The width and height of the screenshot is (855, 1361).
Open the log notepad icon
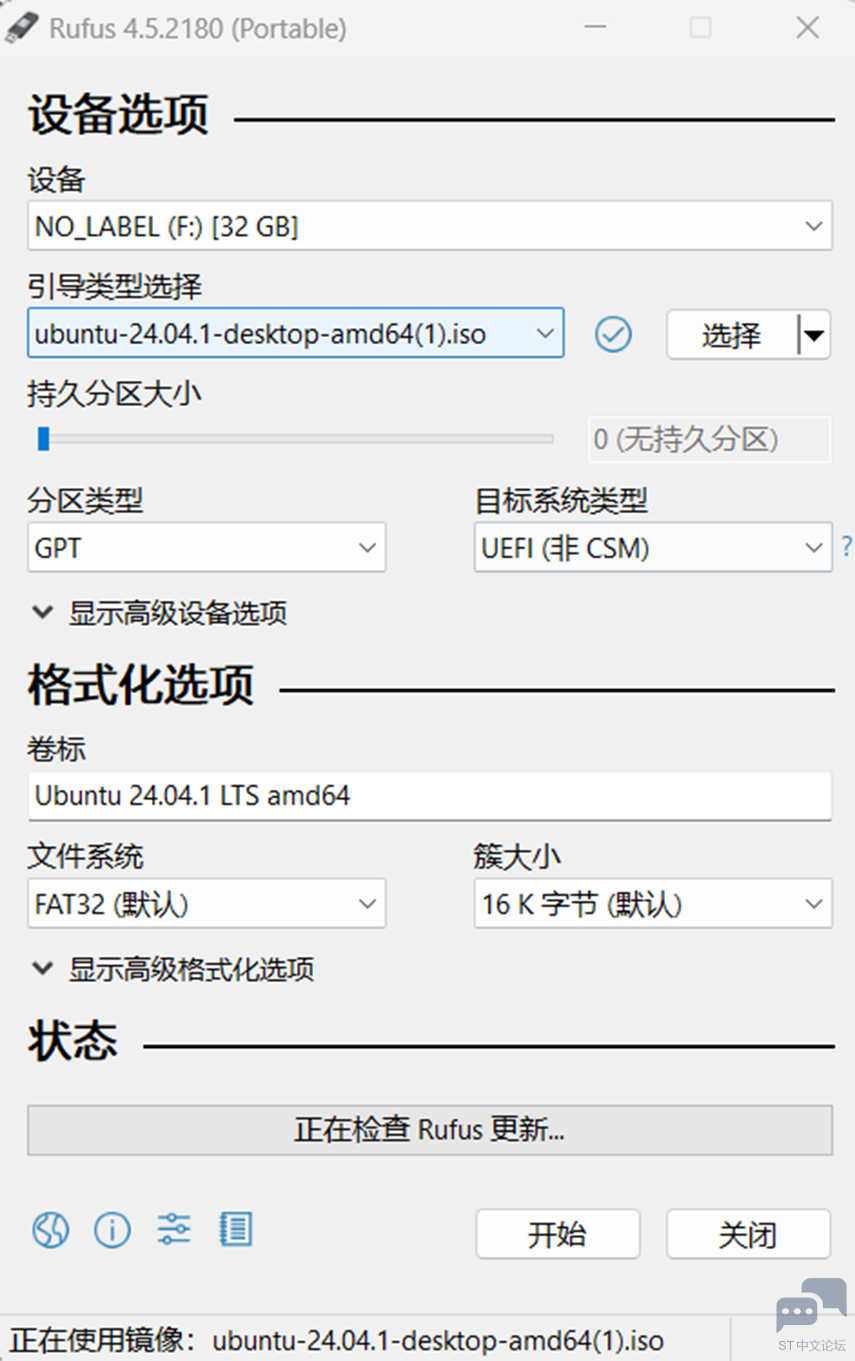236,1229
